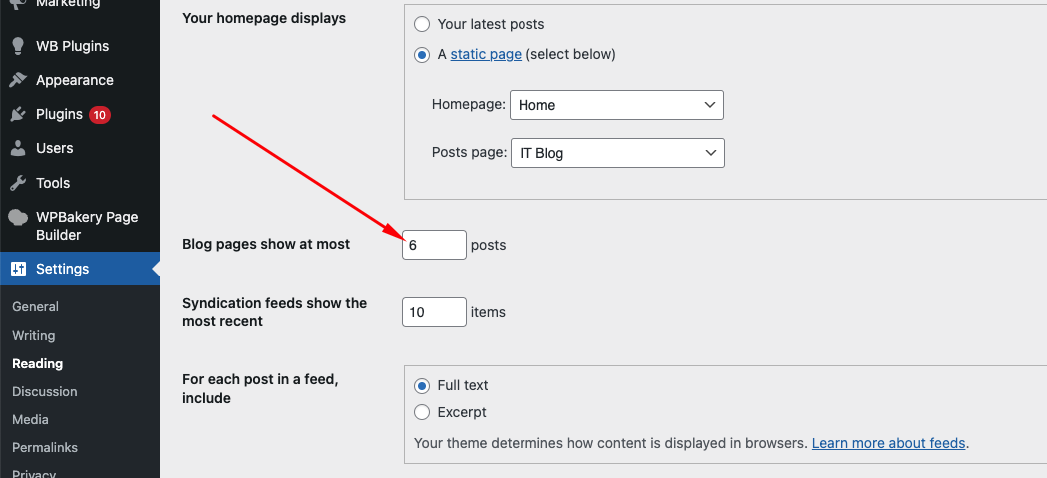The width and height of the screenshot is (1047, 478).
Task: Click the Appearance paintbrush icon
Action: 18,80
